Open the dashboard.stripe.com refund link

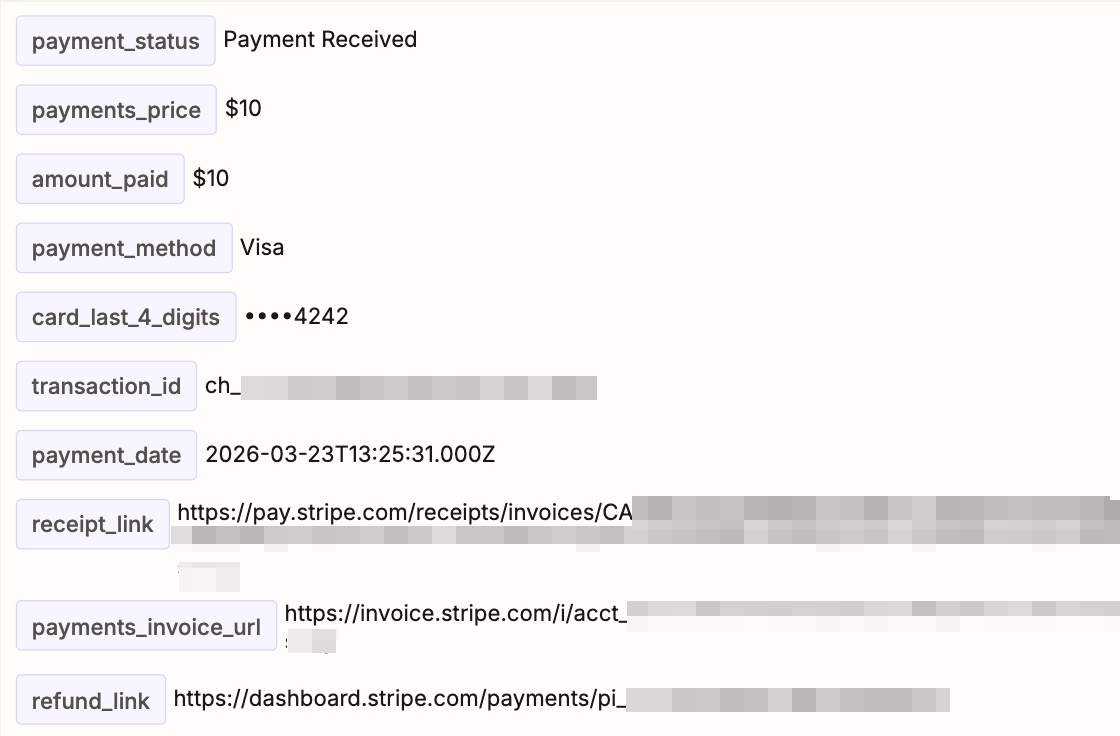[x=400, y=699]
